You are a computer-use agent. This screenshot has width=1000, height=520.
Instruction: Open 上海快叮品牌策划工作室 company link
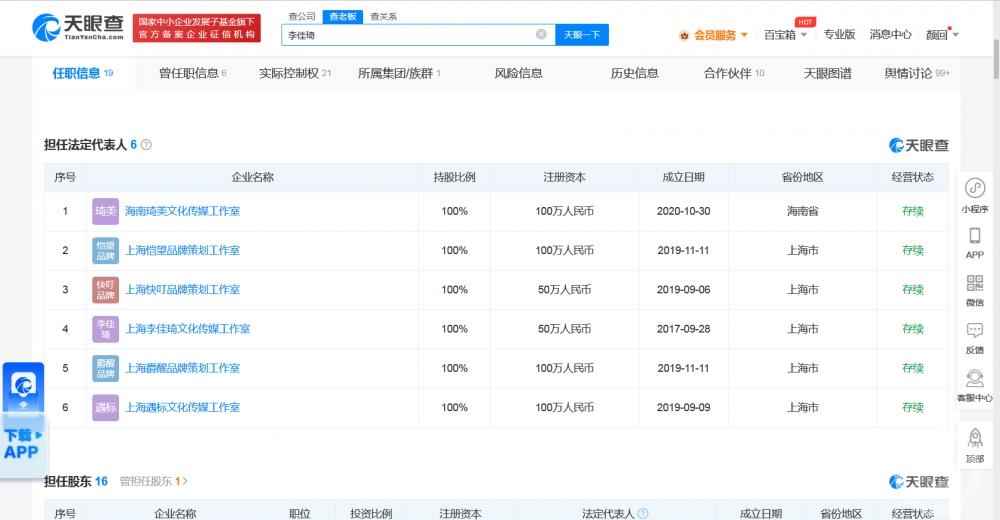182,290
